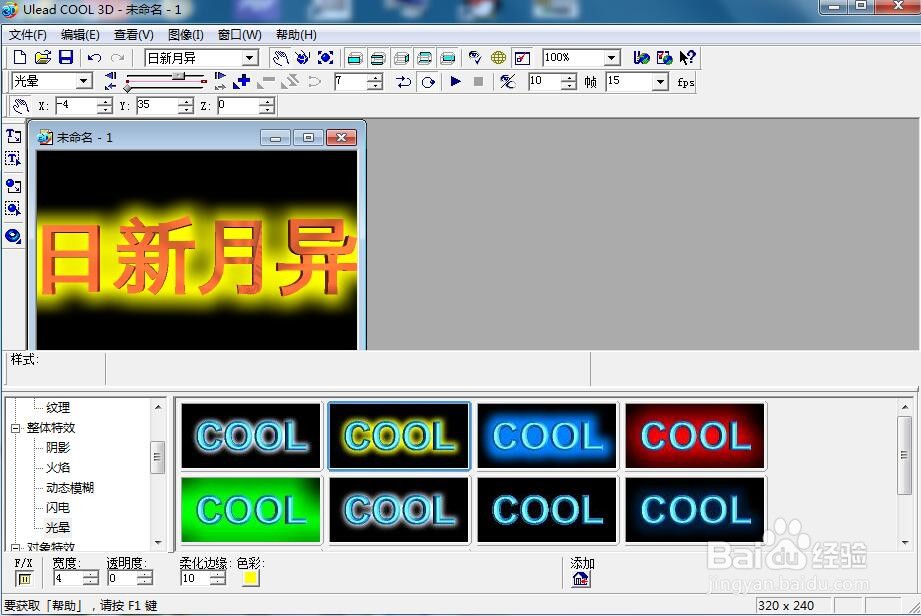Select 闪电 in the effects tree
This screenshot has width=921, height=616.
coord(58,507)
